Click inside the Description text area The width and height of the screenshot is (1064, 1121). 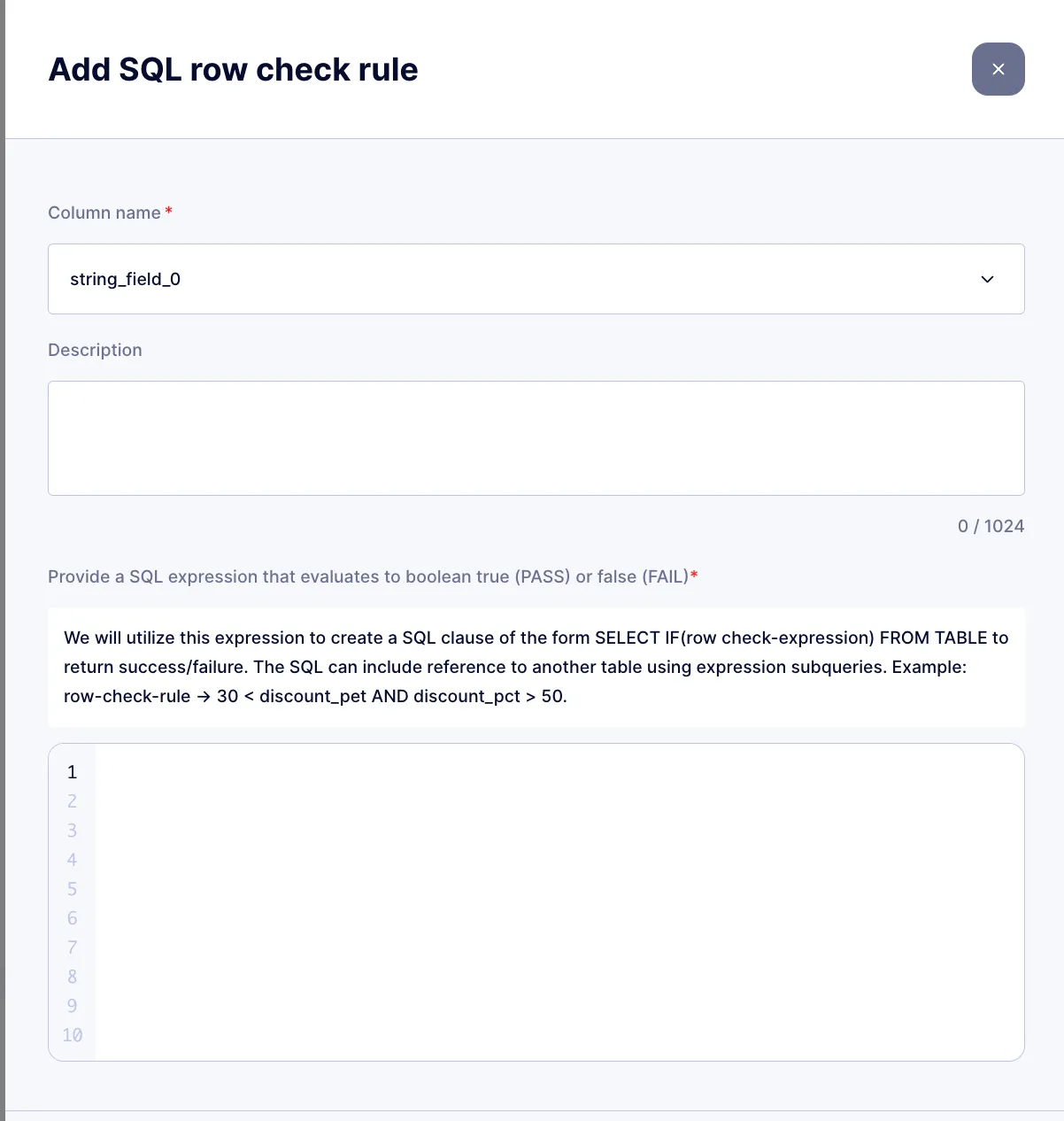pyautogui.click(x=536, y=438)
